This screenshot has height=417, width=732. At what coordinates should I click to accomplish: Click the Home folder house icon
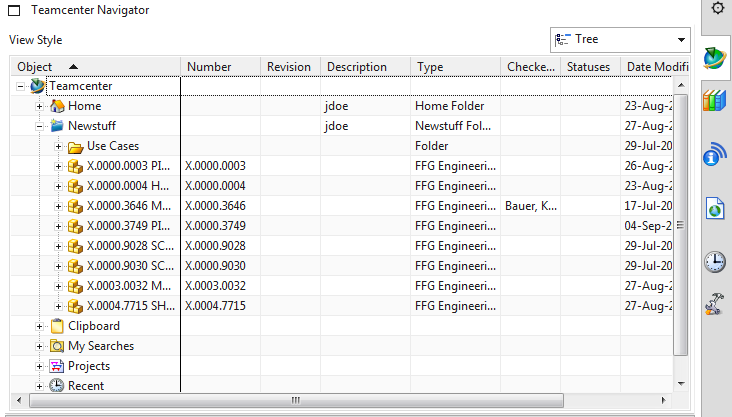tap(57, 106)
